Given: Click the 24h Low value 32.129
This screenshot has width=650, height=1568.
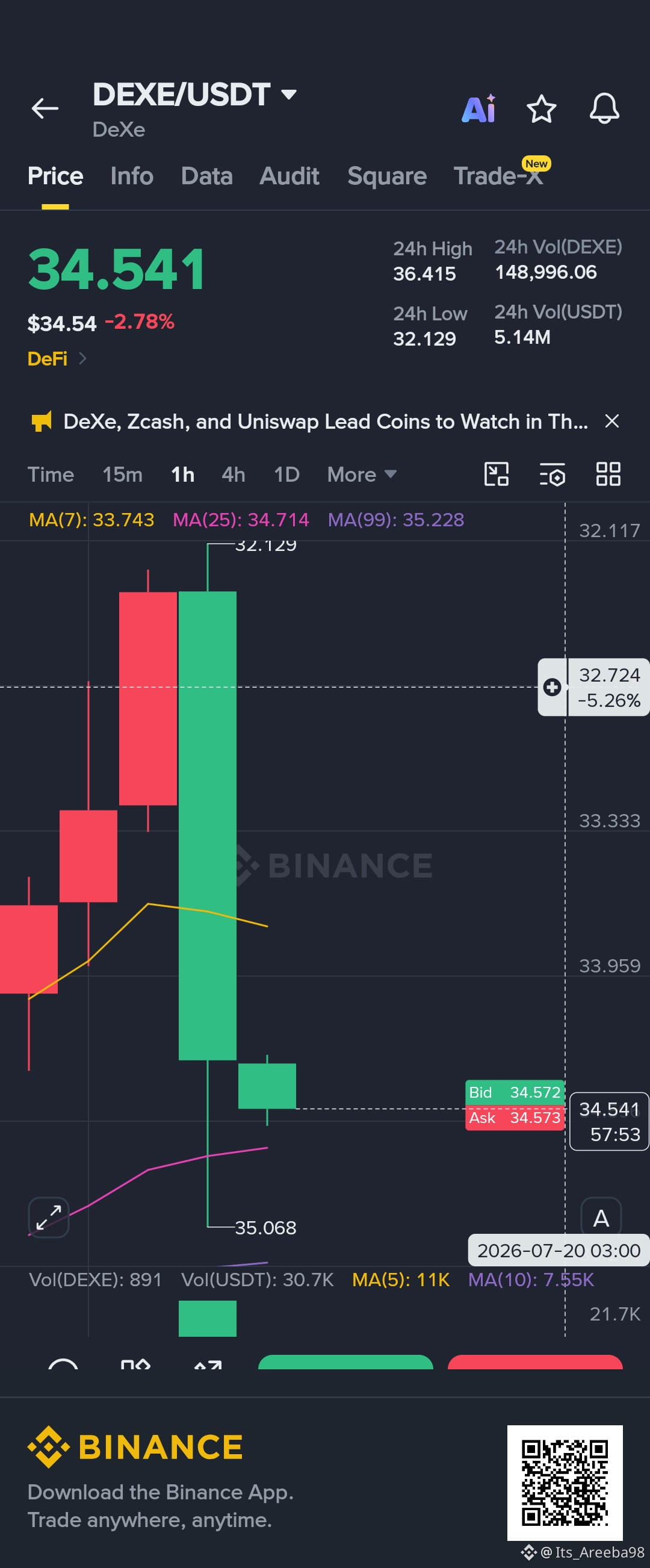Looking at the screenshot, I should (x=425, y=339).
